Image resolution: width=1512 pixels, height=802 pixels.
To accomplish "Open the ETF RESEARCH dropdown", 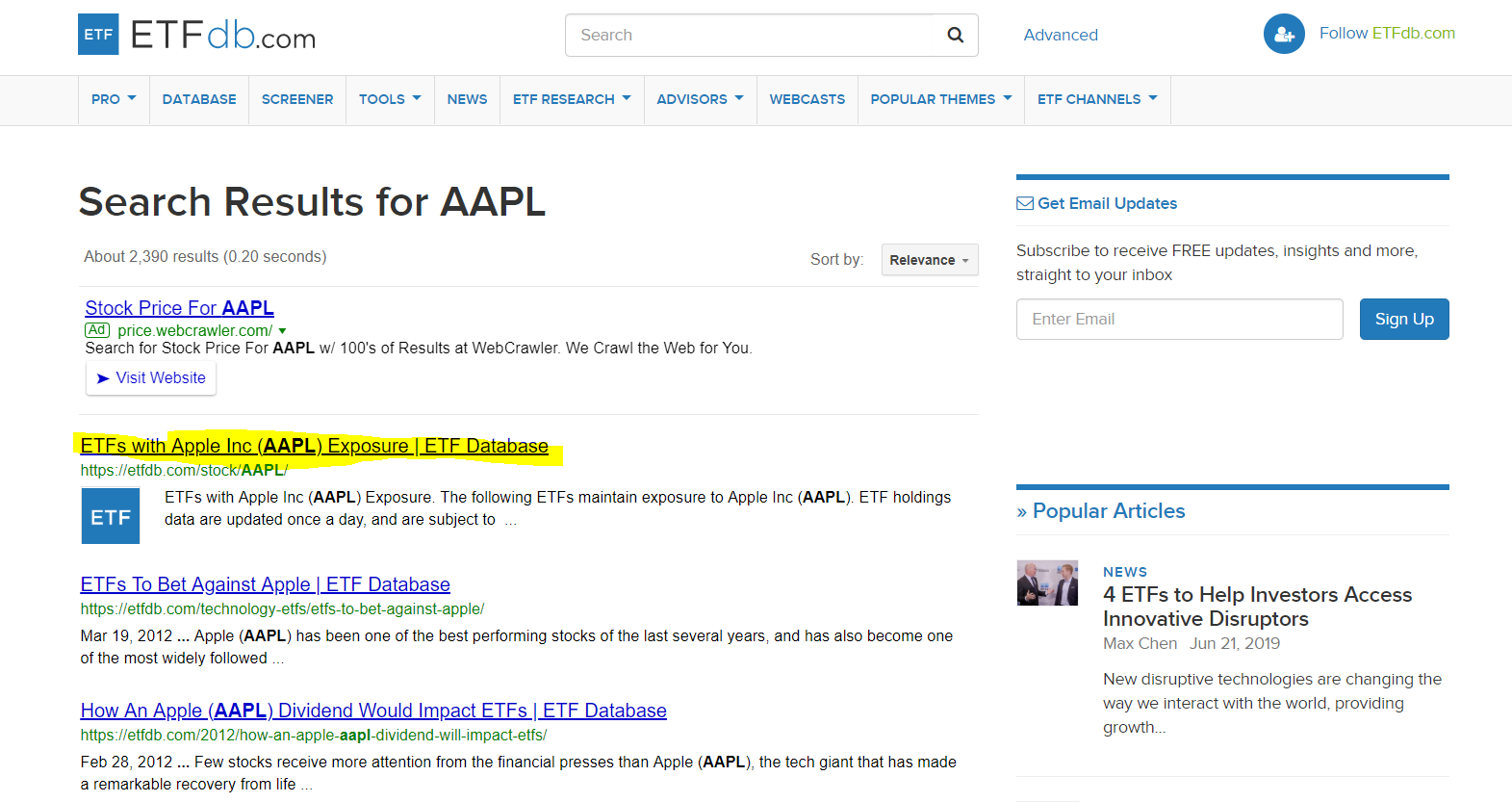I will tap(572, 99).
